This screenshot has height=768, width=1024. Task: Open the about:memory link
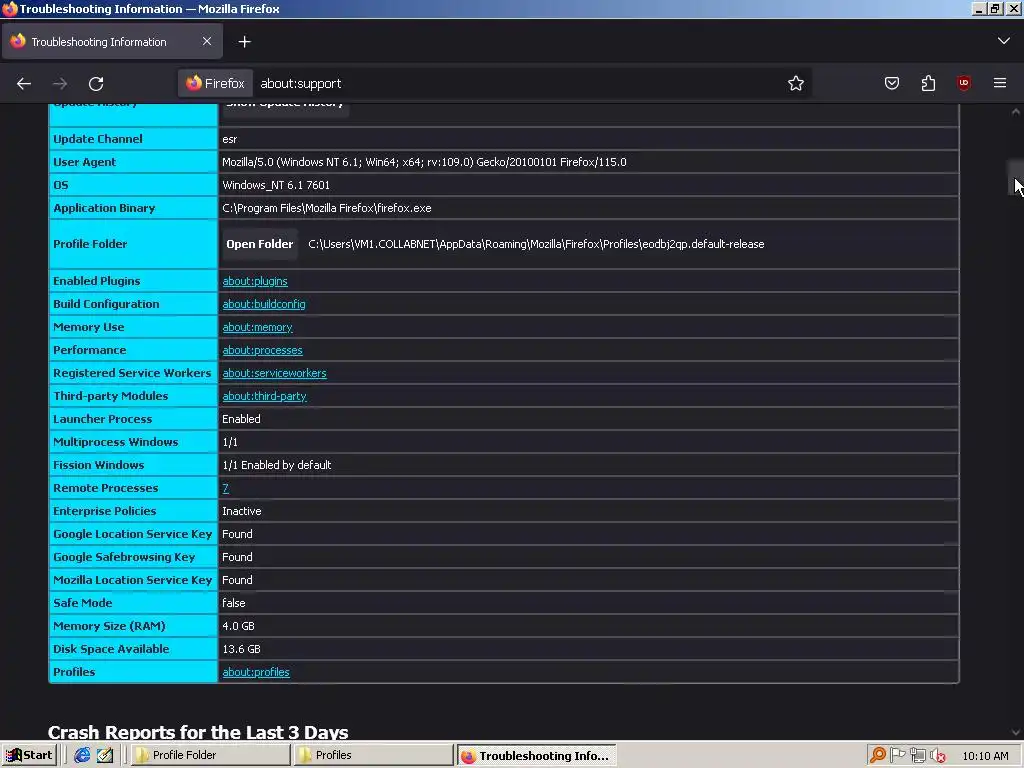click(257, 327)
